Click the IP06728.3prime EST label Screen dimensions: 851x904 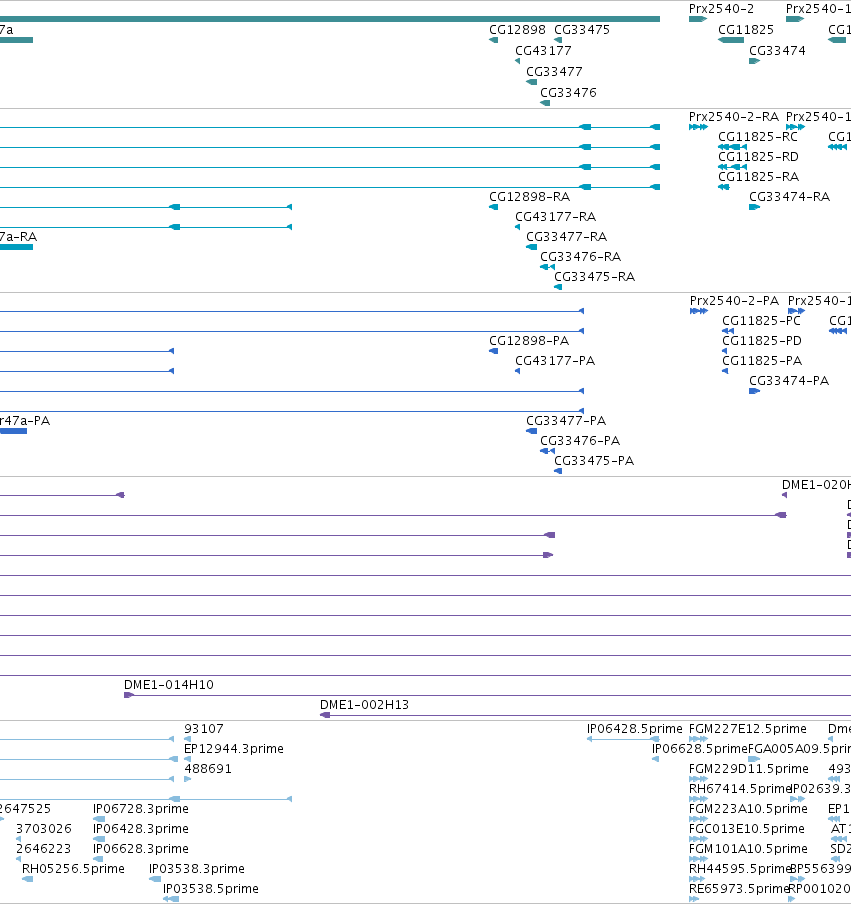tap(141, 809)
